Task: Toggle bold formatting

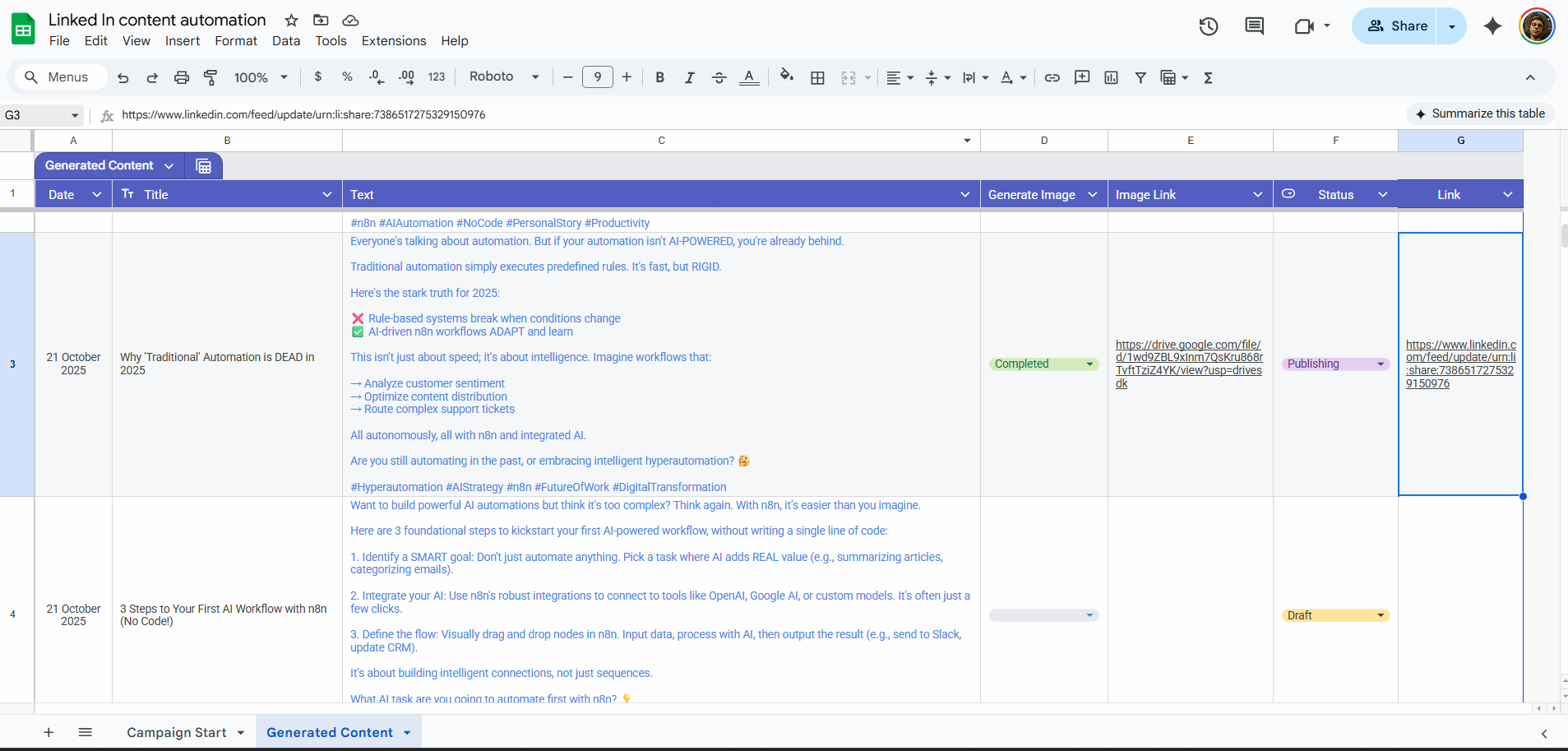Action: 659,77
